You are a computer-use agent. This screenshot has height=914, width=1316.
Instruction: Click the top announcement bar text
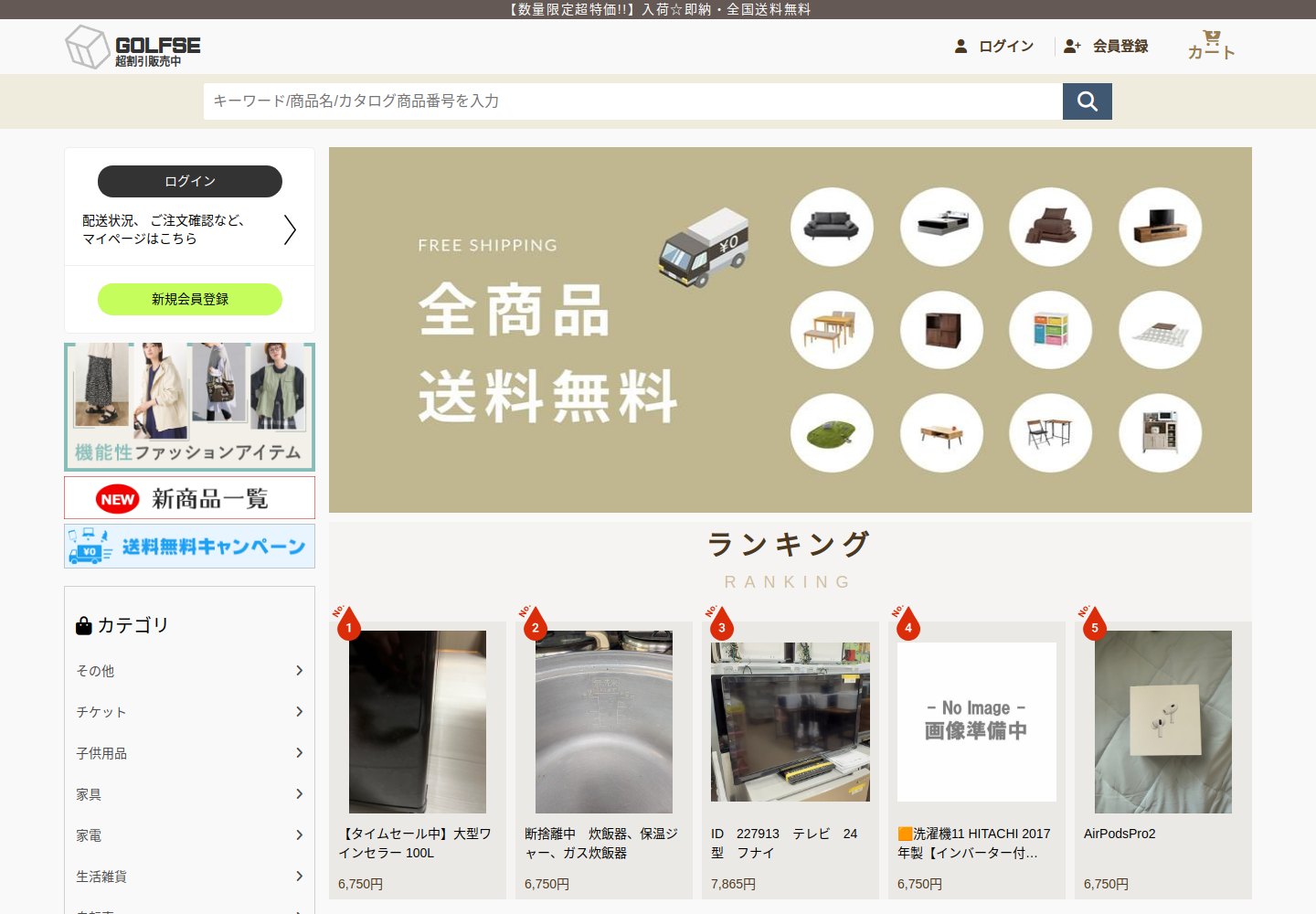(x=658, y=9)
